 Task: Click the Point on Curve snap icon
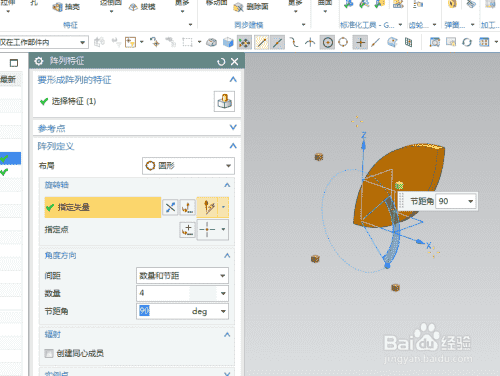click(376, 42)
